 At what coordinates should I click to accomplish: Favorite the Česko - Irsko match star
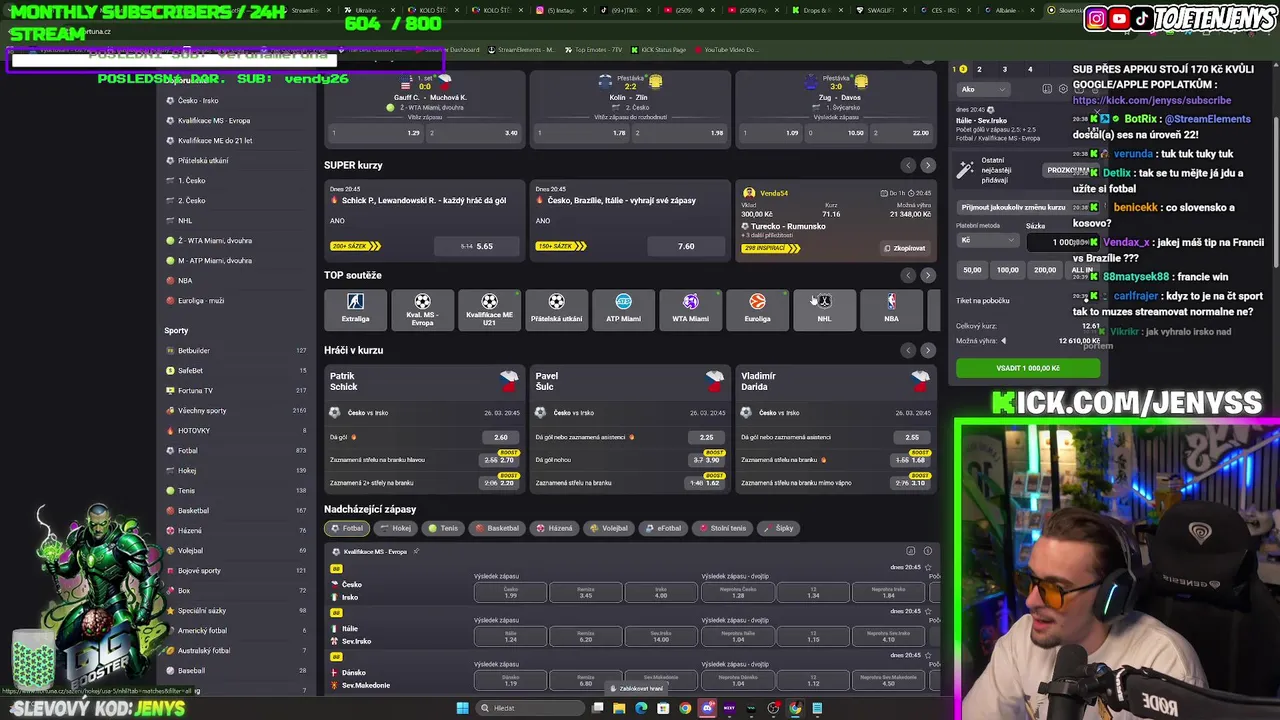pyautogui.click(x=928, y=567)
